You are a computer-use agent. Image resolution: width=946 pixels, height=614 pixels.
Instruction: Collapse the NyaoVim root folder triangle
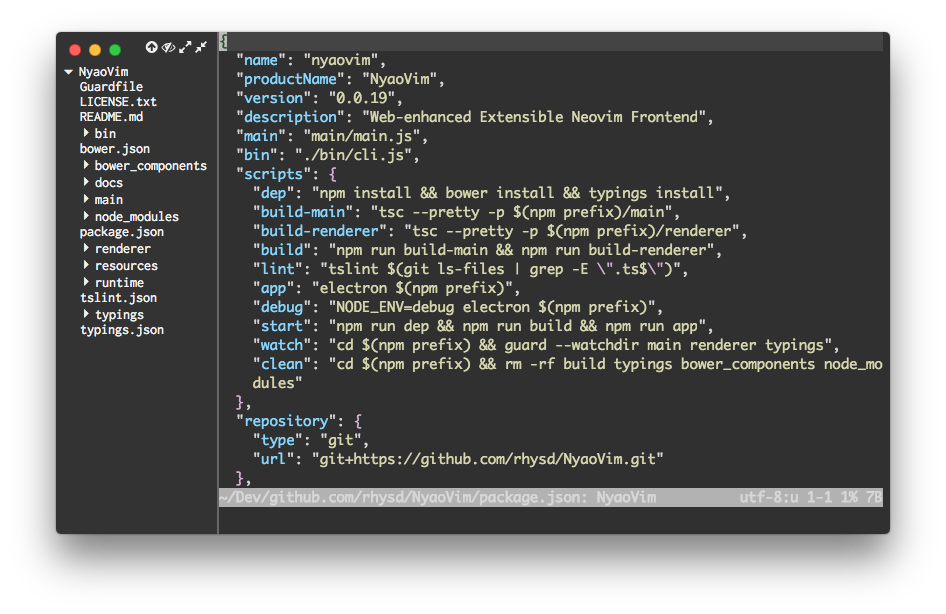(68, 72)
